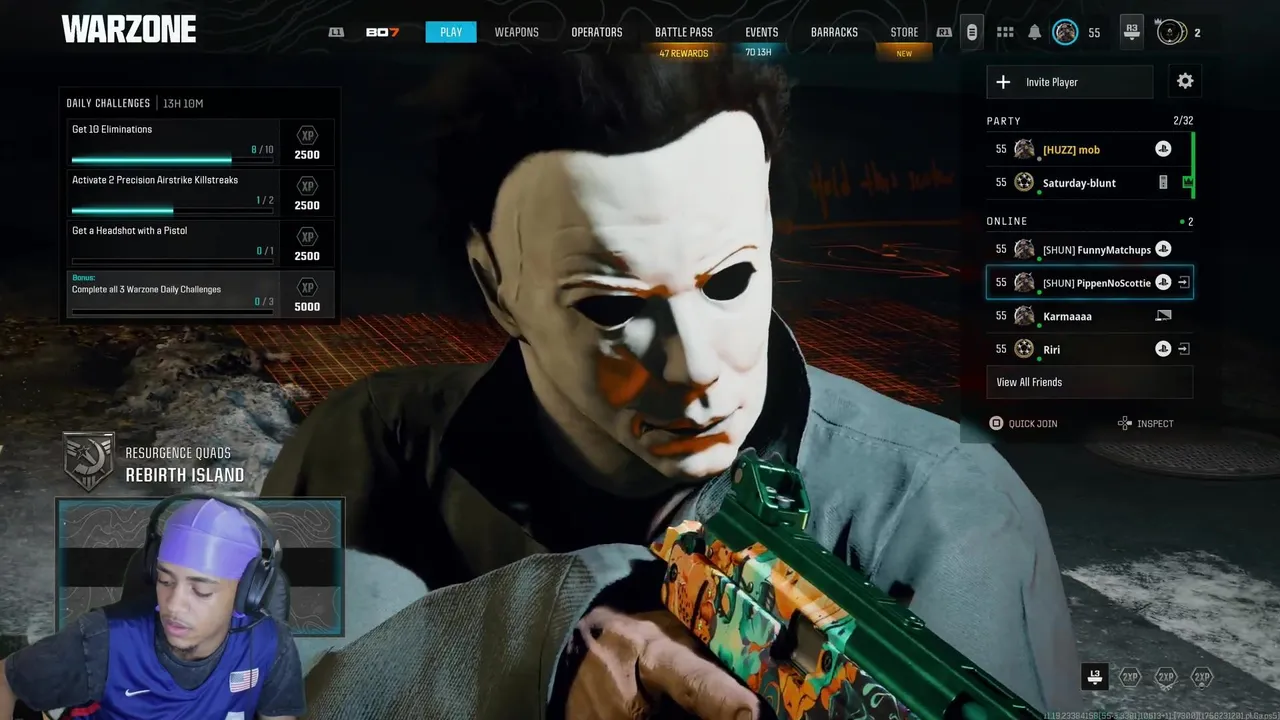Click the bonus complete all 3 challenges row
Viewport: 1280px width, 720px height.
(x=201, y=295)
